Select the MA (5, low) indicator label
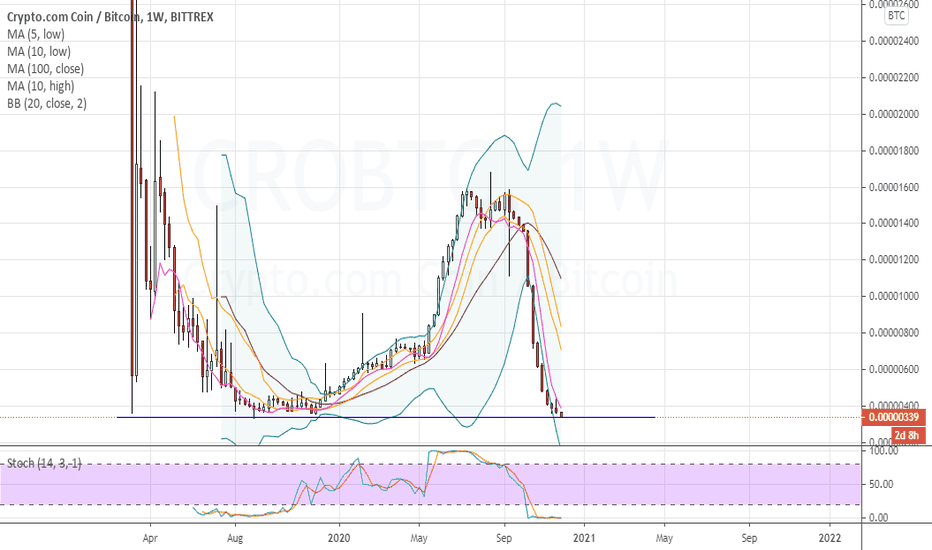Screen dimensions: 932x550 [x=36, y=34]
